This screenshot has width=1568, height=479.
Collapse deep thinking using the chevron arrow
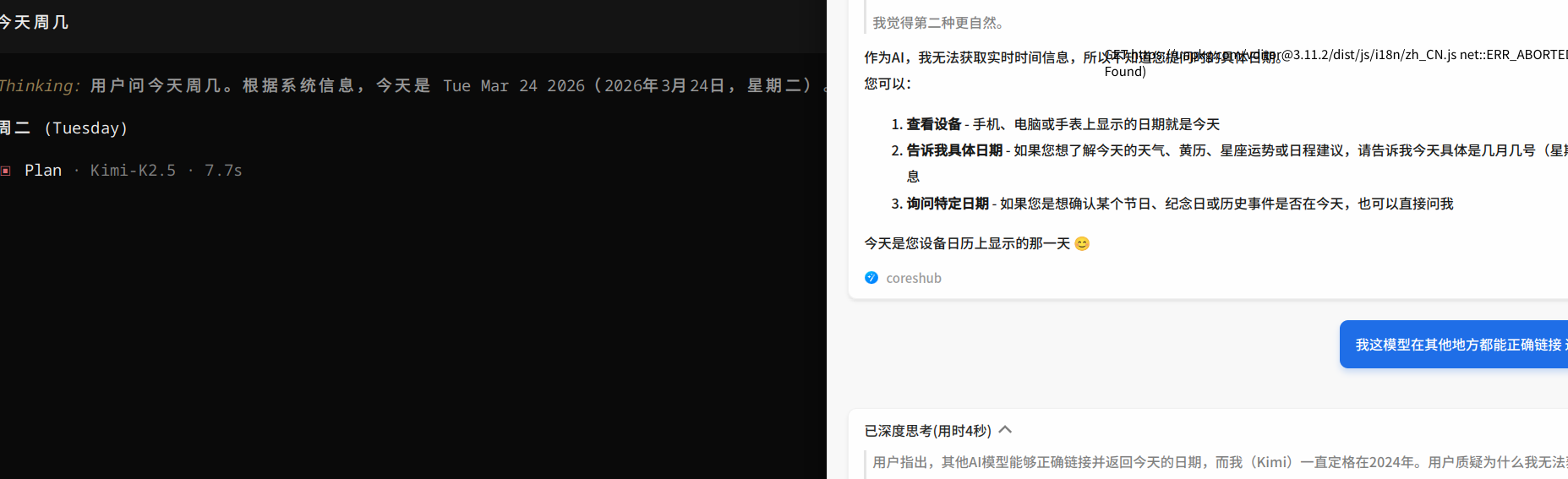point(1005,430)
